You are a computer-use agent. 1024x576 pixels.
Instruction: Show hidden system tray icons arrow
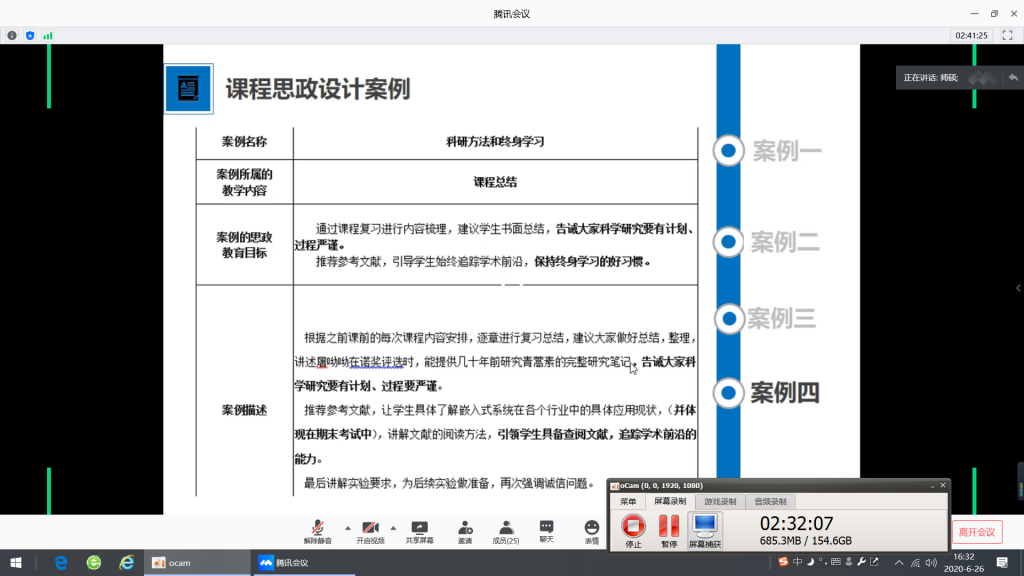898,563
